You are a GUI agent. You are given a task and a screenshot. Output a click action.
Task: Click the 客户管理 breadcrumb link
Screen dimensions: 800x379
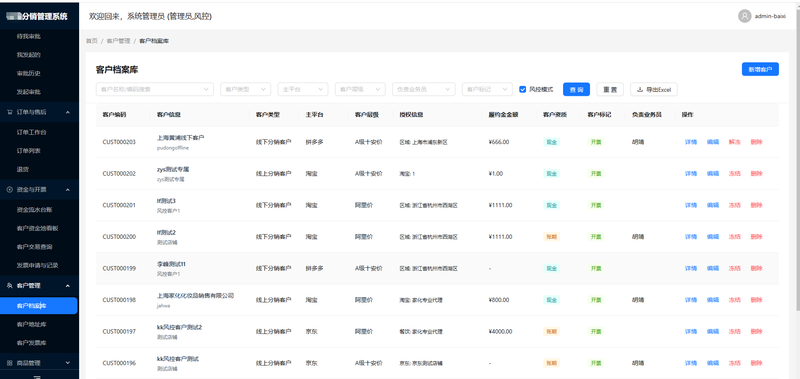[x=118, y=41]
